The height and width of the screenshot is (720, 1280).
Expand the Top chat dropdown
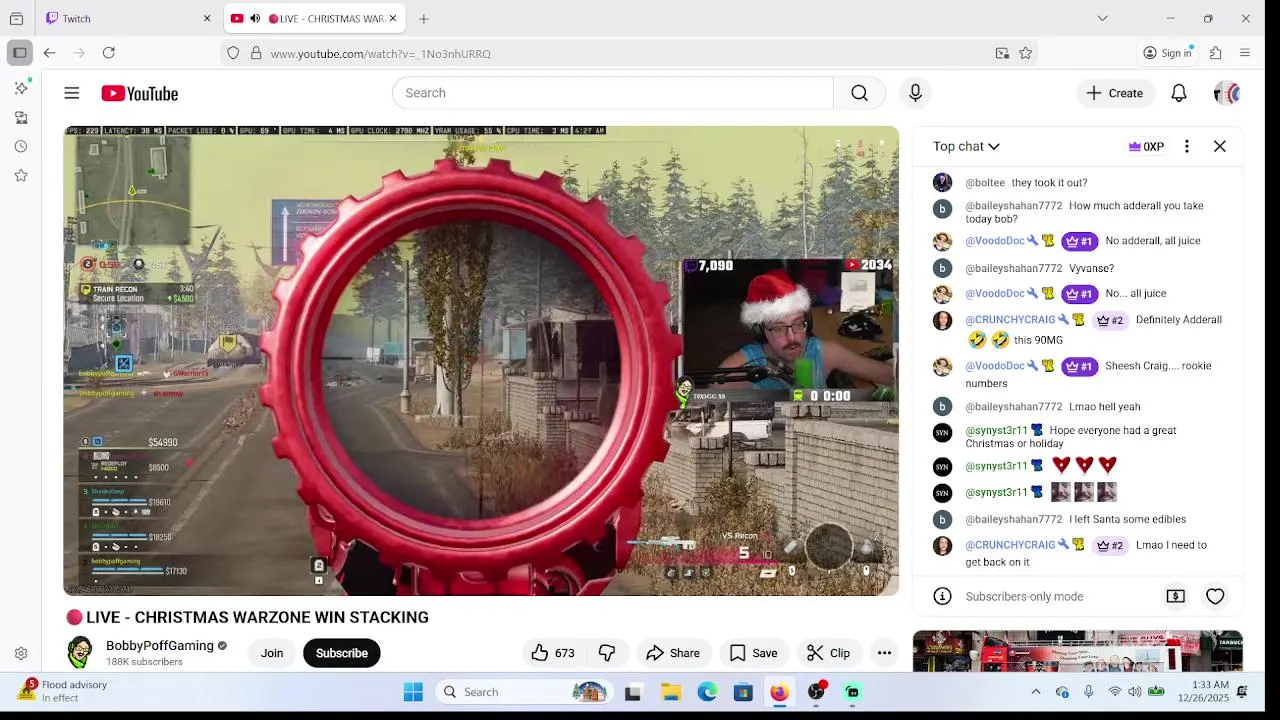click(x=966, y=146)
